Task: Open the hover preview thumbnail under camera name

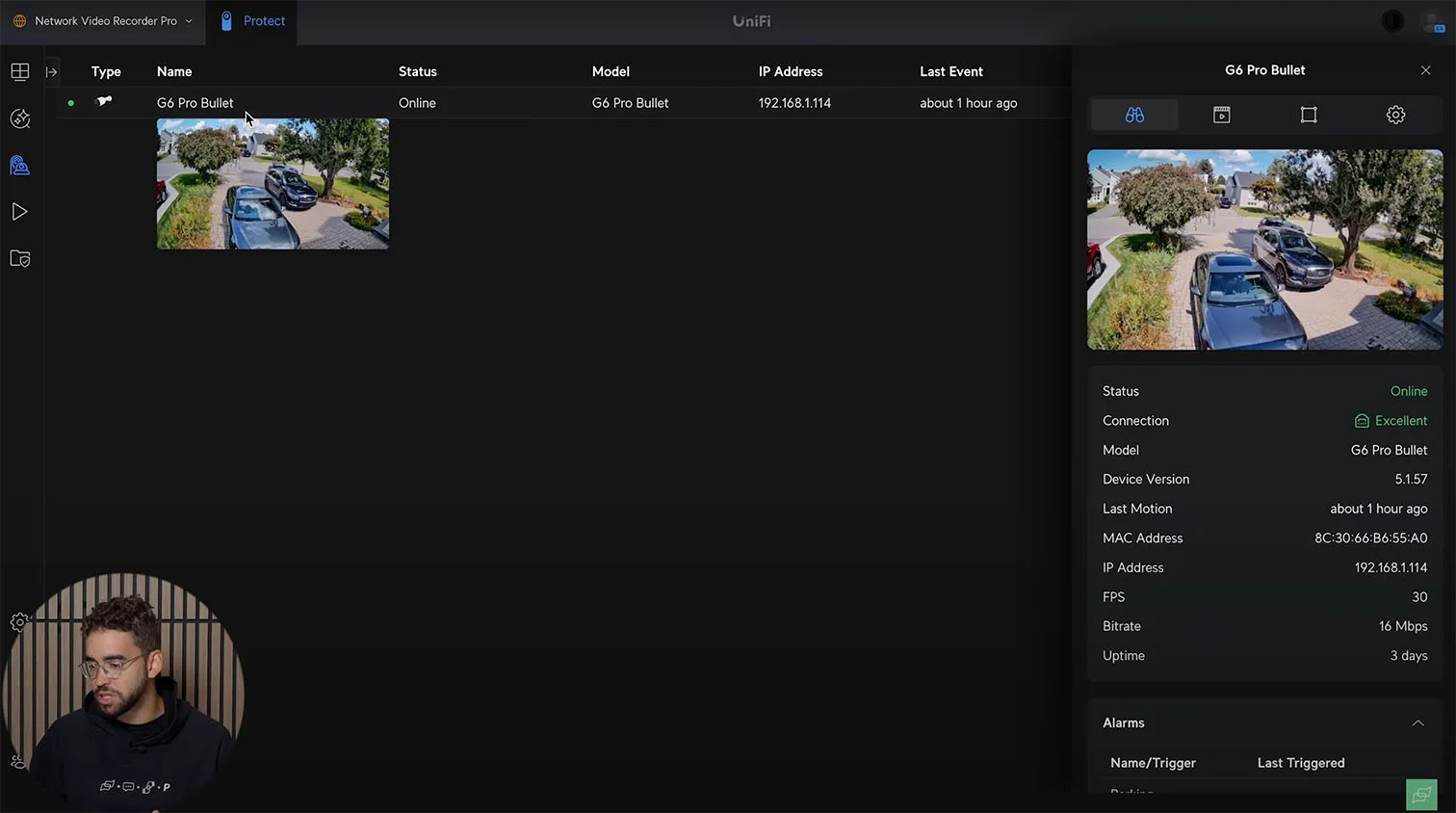Action: pyautogui.click(x=273, y=184)
